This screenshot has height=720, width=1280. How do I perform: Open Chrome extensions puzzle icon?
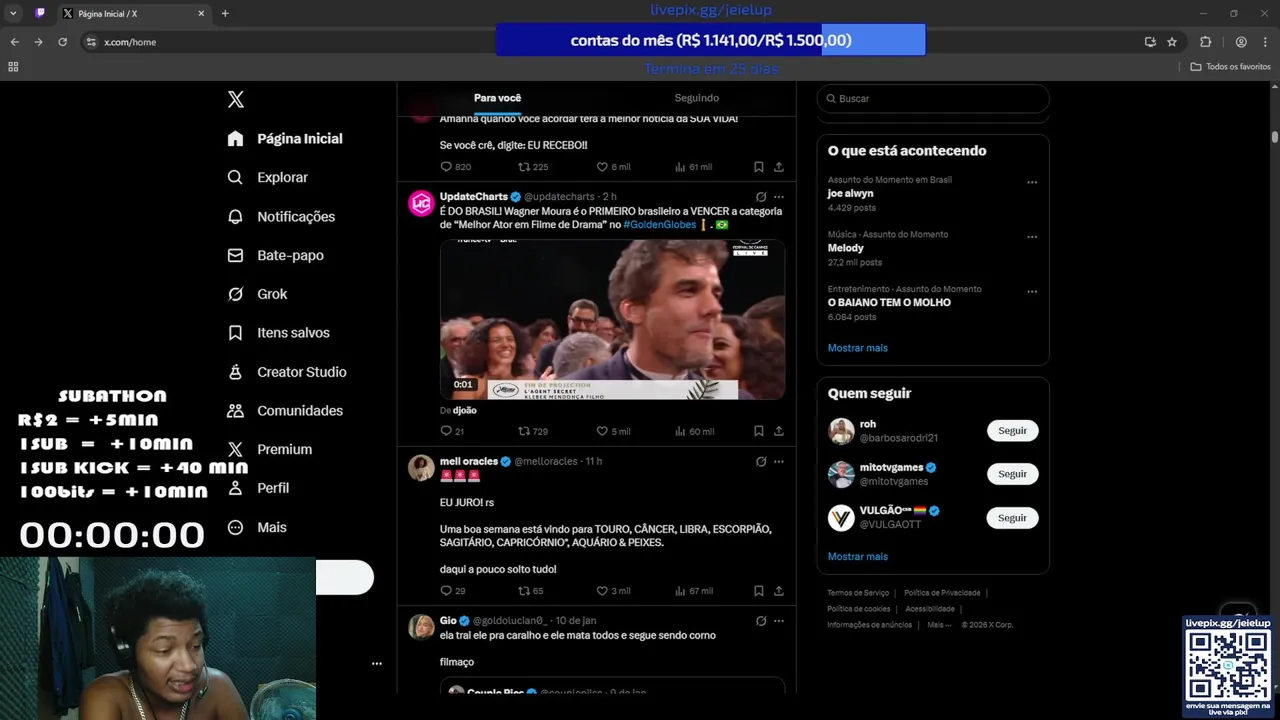(x=1205, y=42)
